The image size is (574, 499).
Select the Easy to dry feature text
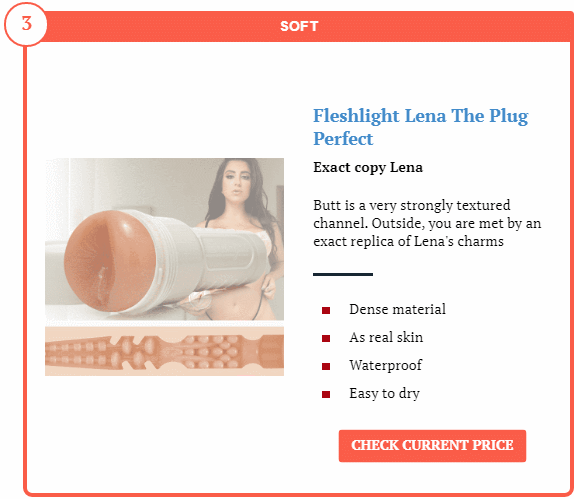[384, 394]
